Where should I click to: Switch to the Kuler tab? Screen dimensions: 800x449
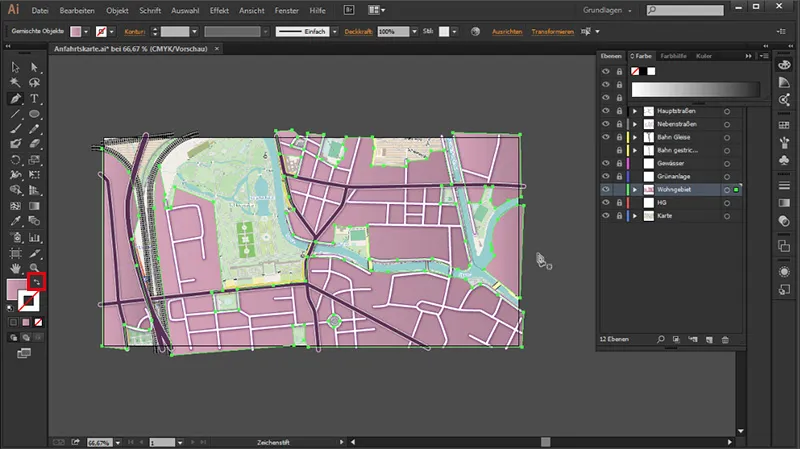[704, 56]
